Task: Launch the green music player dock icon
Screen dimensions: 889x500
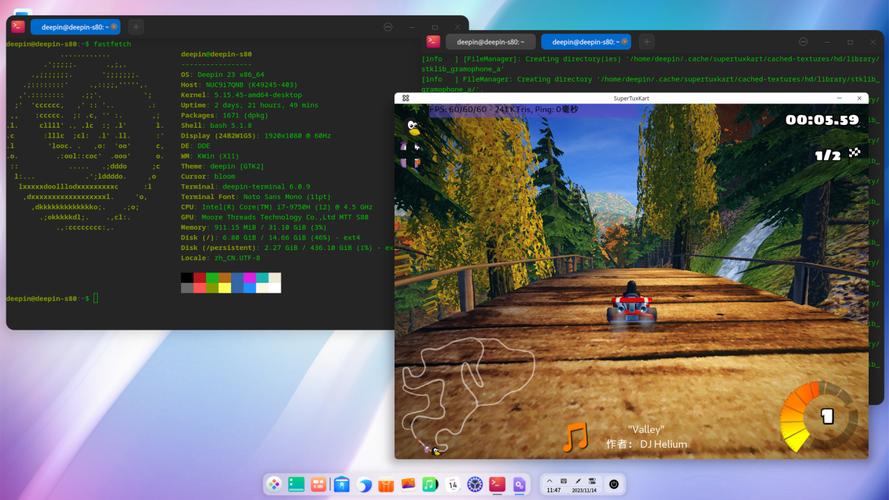Action: click(430, 484)
